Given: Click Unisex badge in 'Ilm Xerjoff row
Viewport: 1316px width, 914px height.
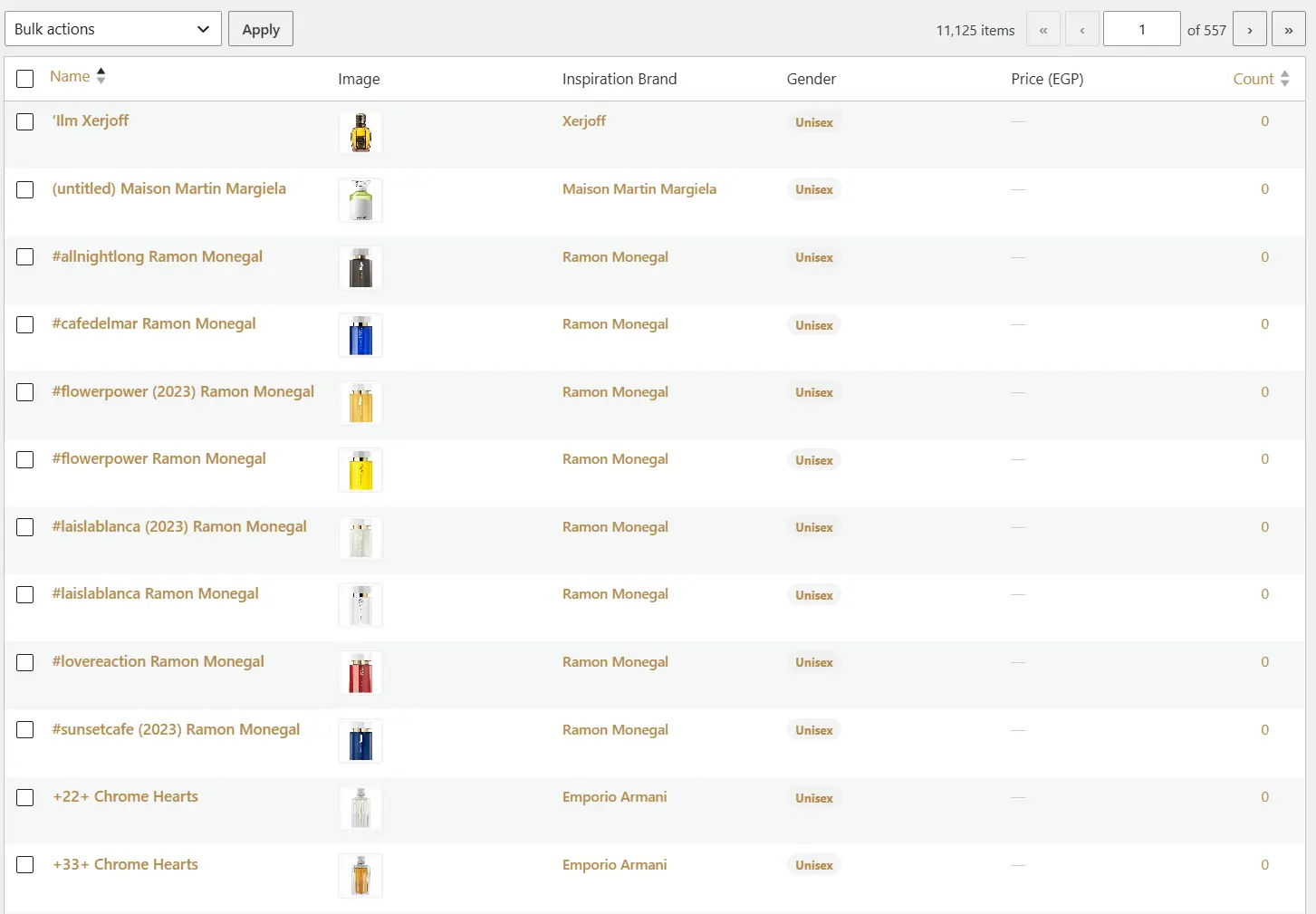Looking at the screenshot, I should point(814,122).
